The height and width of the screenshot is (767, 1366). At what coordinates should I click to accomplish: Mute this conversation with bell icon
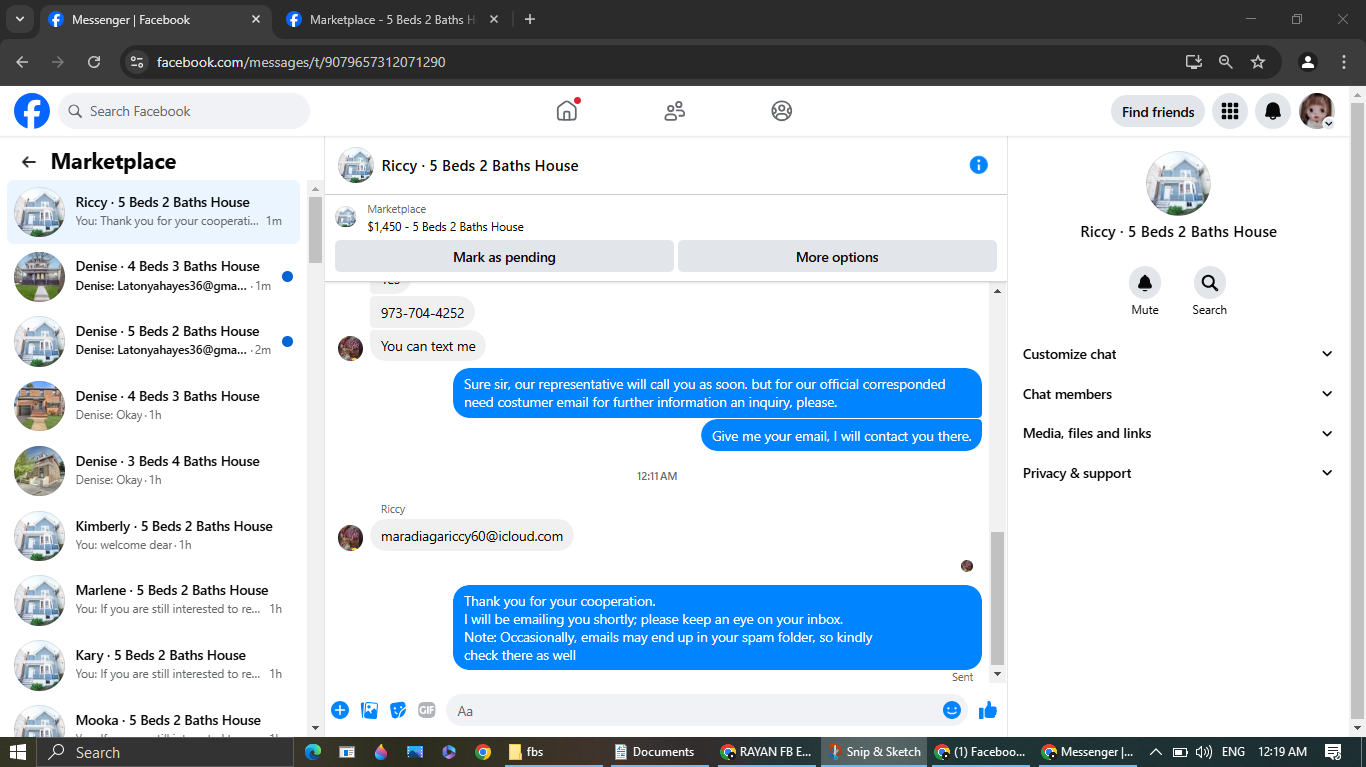(1145, 283)
